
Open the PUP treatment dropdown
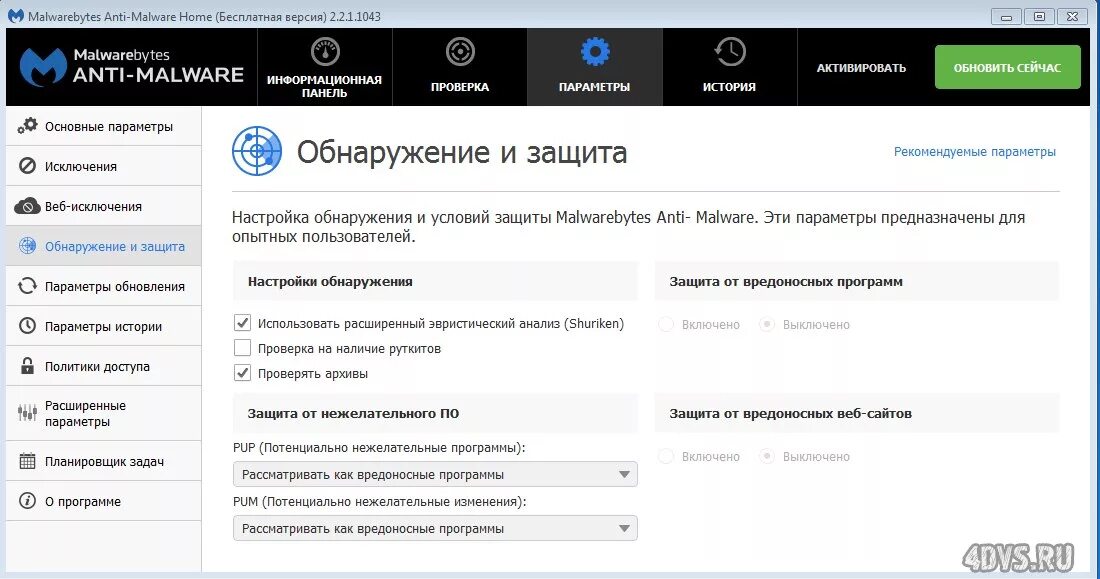coord(435,474)
